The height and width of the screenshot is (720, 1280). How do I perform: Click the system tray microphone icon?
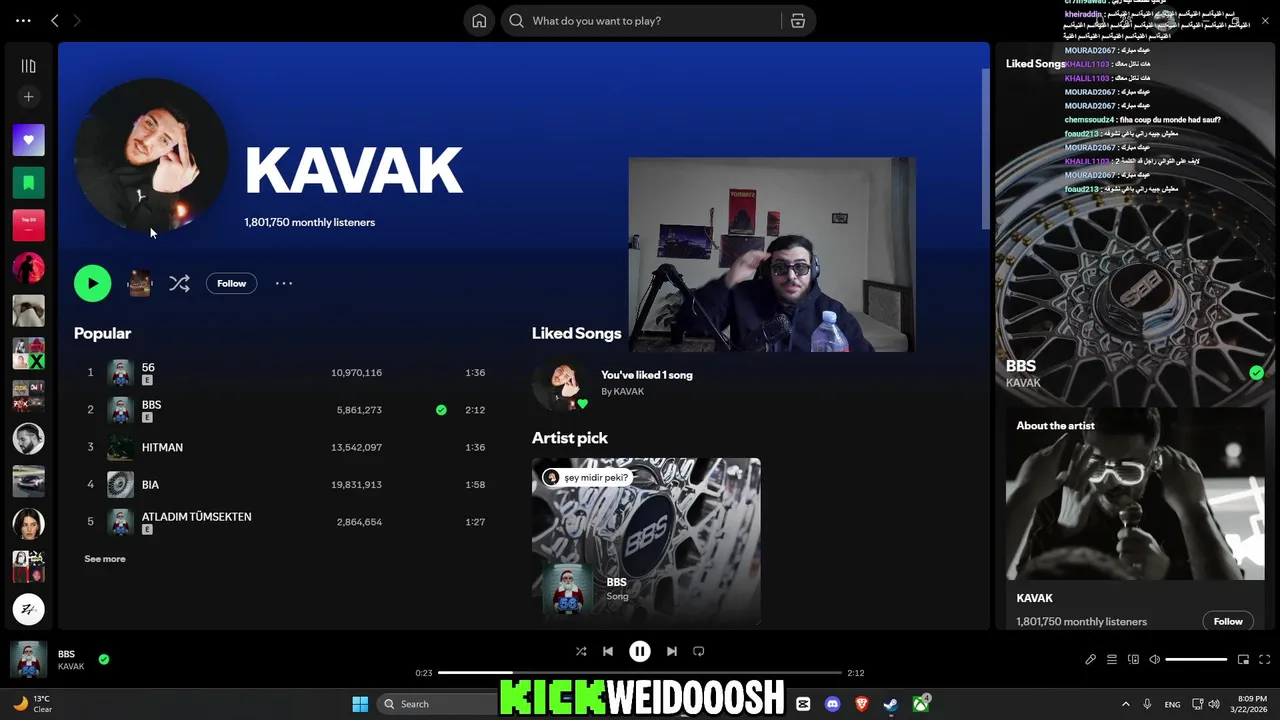pyautogui.click(x=1147, y=704)
